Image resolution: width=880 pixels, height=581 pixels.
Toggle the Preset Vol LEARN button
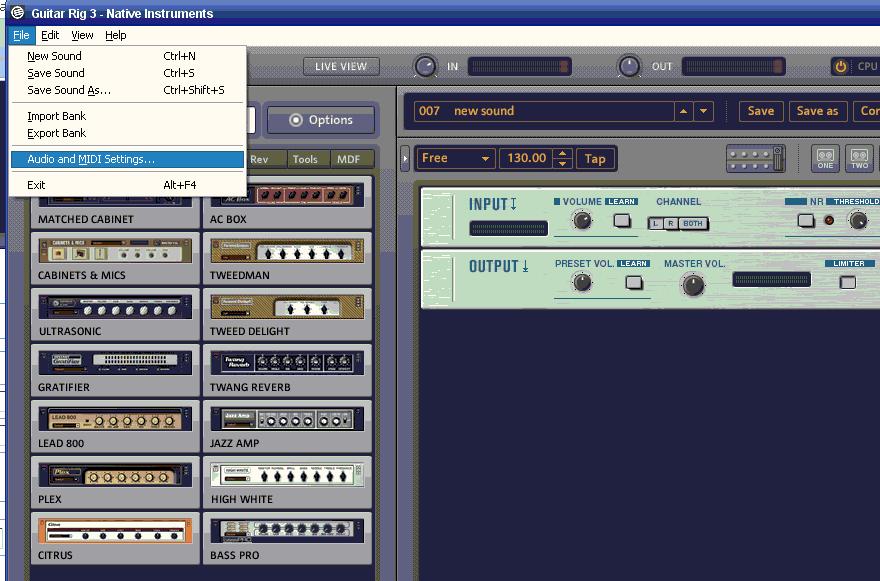click(x=634, y=282)
